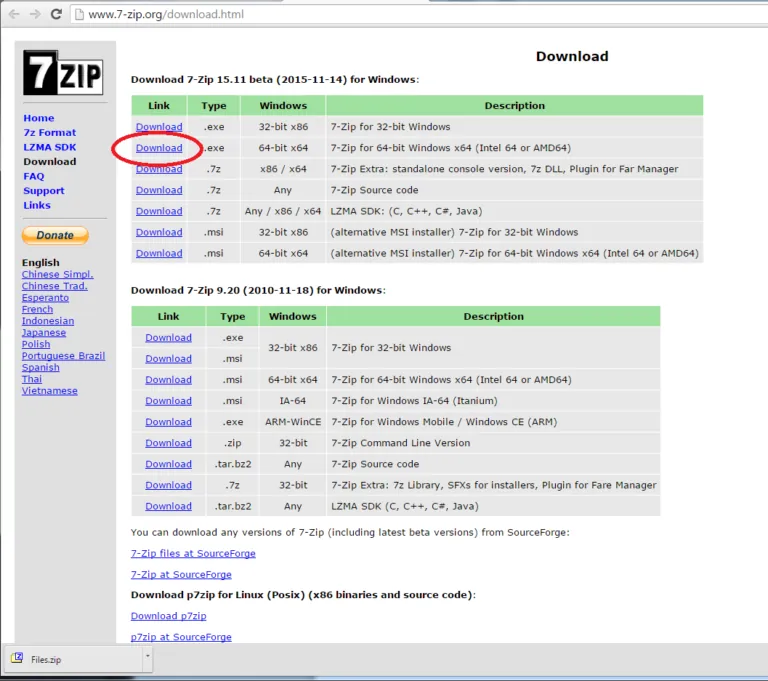Click 'ARM-WinCE' table cell
Image resolution: width=768 pixels, height=681 pixels.
293,422
